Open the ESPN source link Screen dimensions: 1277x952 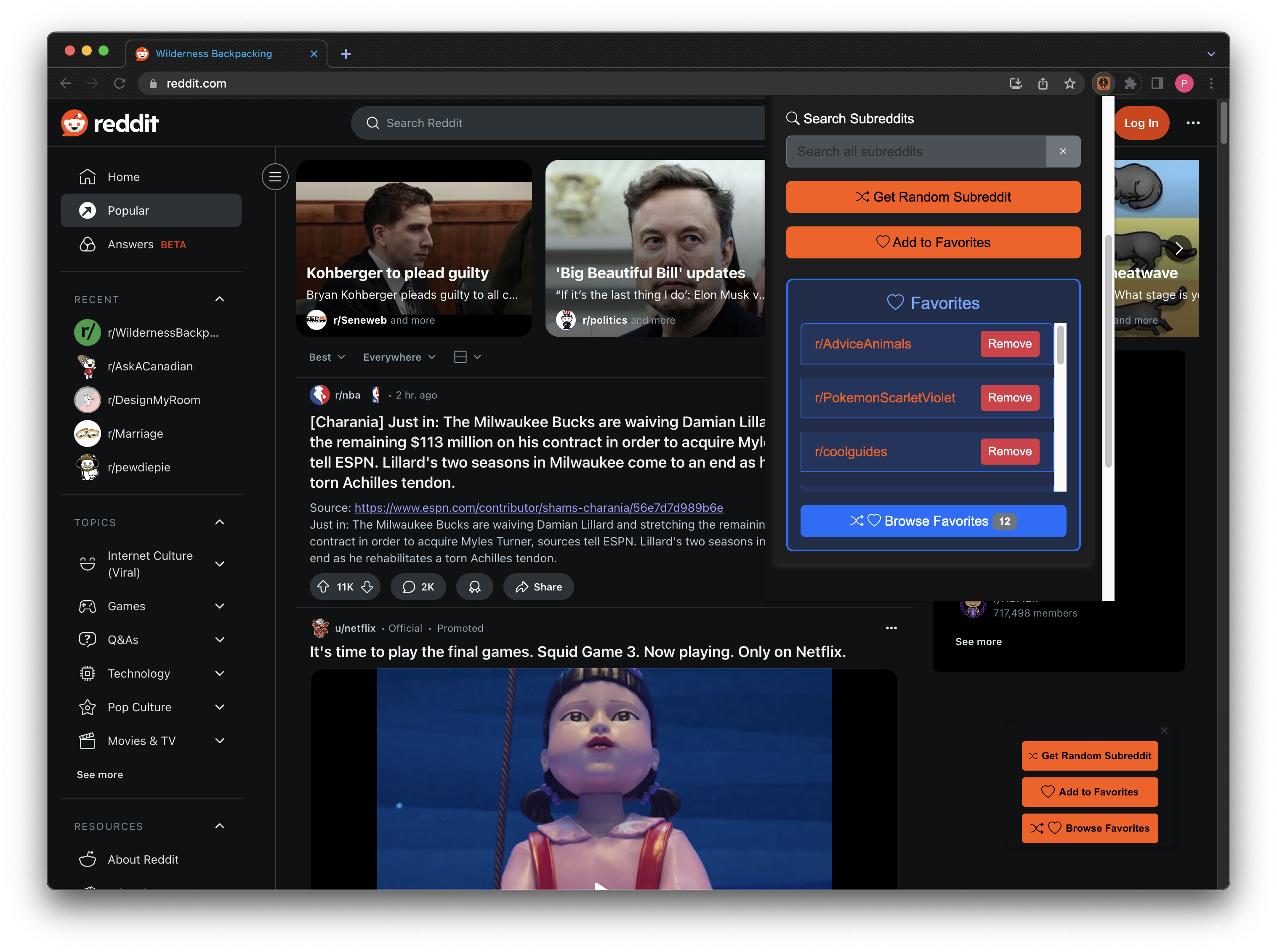[538, 508]
